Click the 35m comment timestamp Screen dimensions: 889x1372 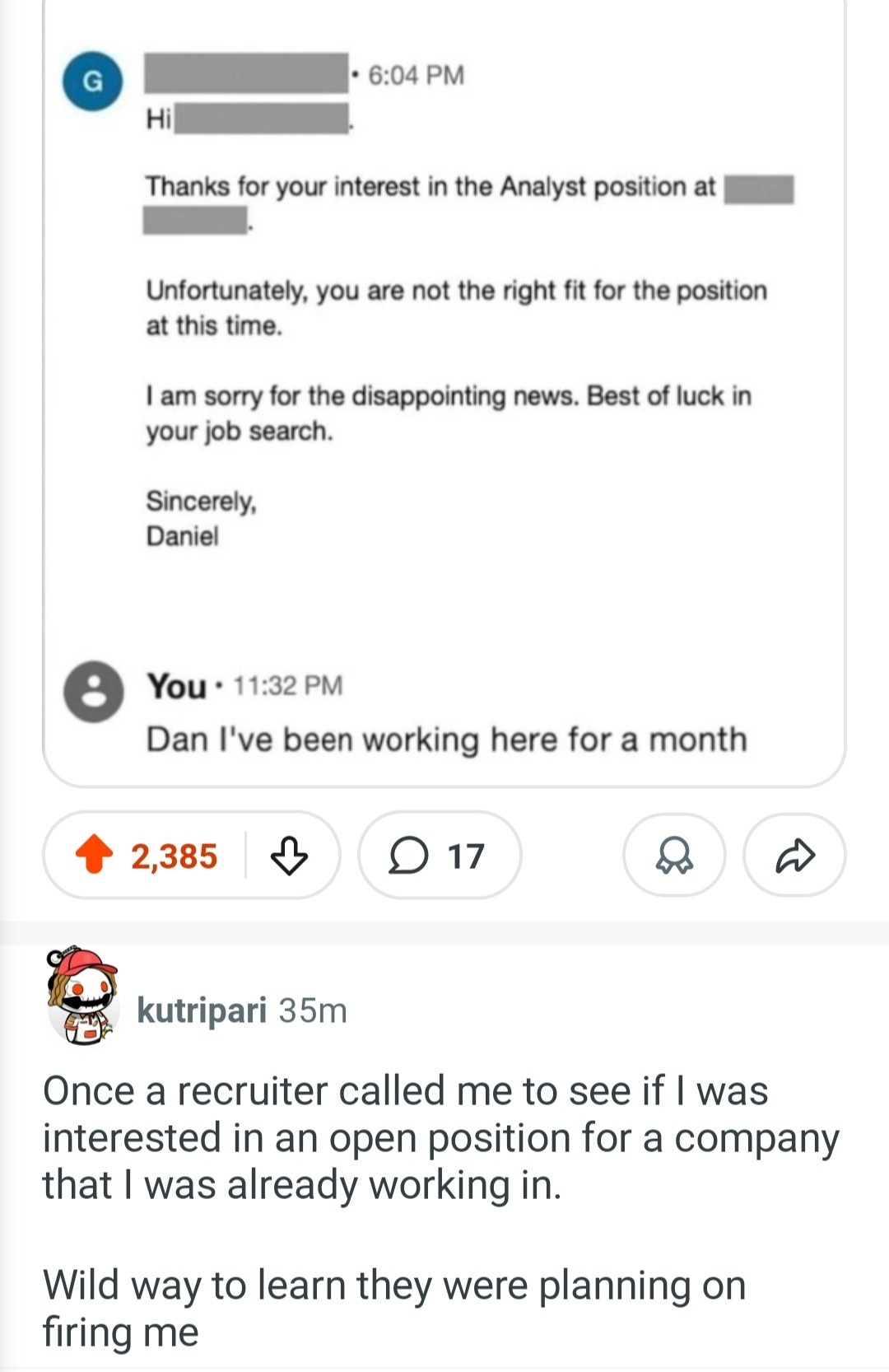click(313, 1010)
